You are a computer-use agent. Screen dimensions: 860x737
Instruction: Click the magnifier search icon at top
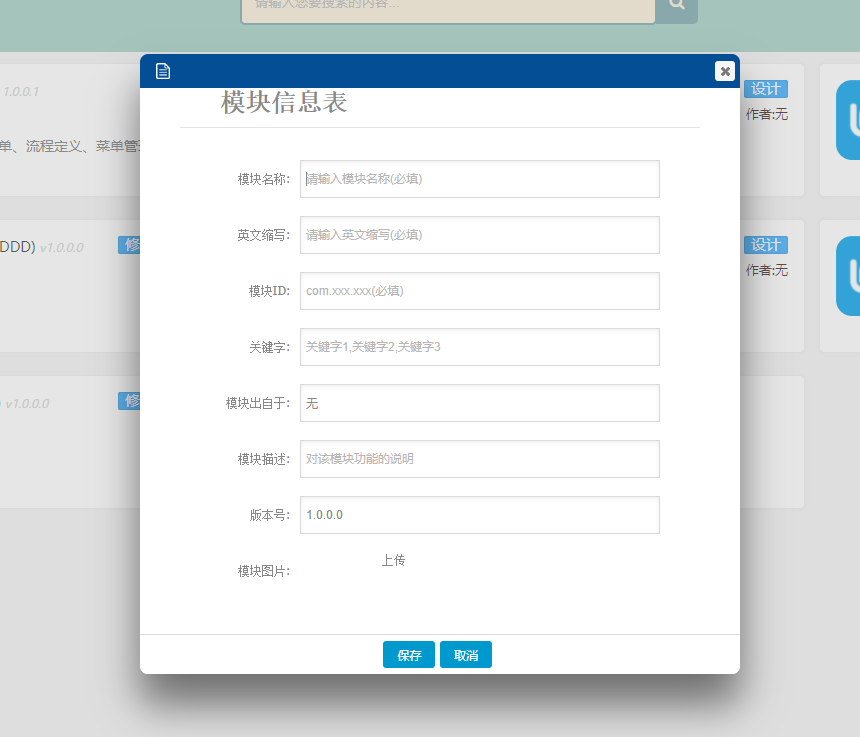click(677, 5)
